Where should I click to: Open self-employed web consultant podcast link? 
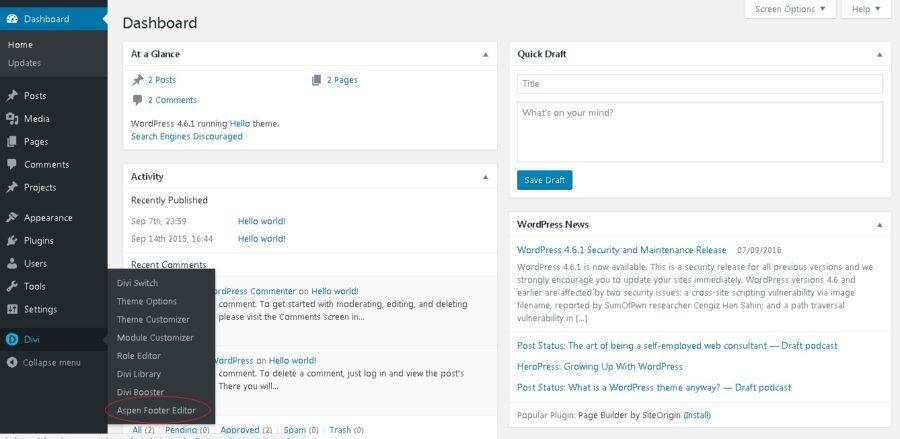tap(677, 345)
